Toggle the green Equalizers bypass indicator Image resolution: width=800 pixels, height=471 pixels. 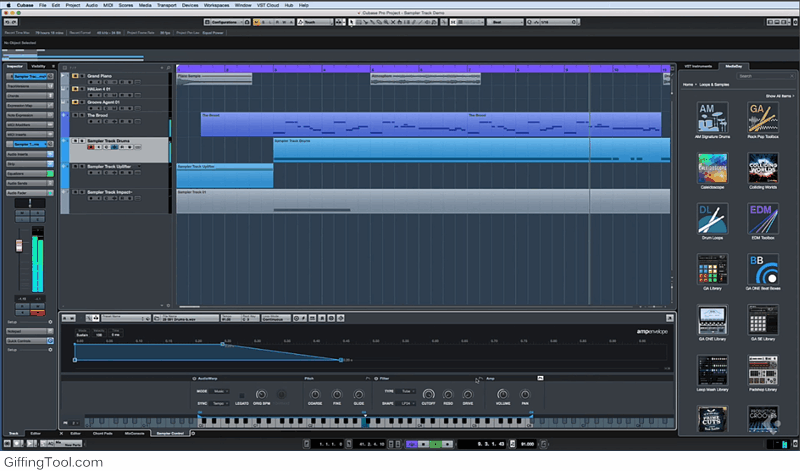click(x=50, y=173)
